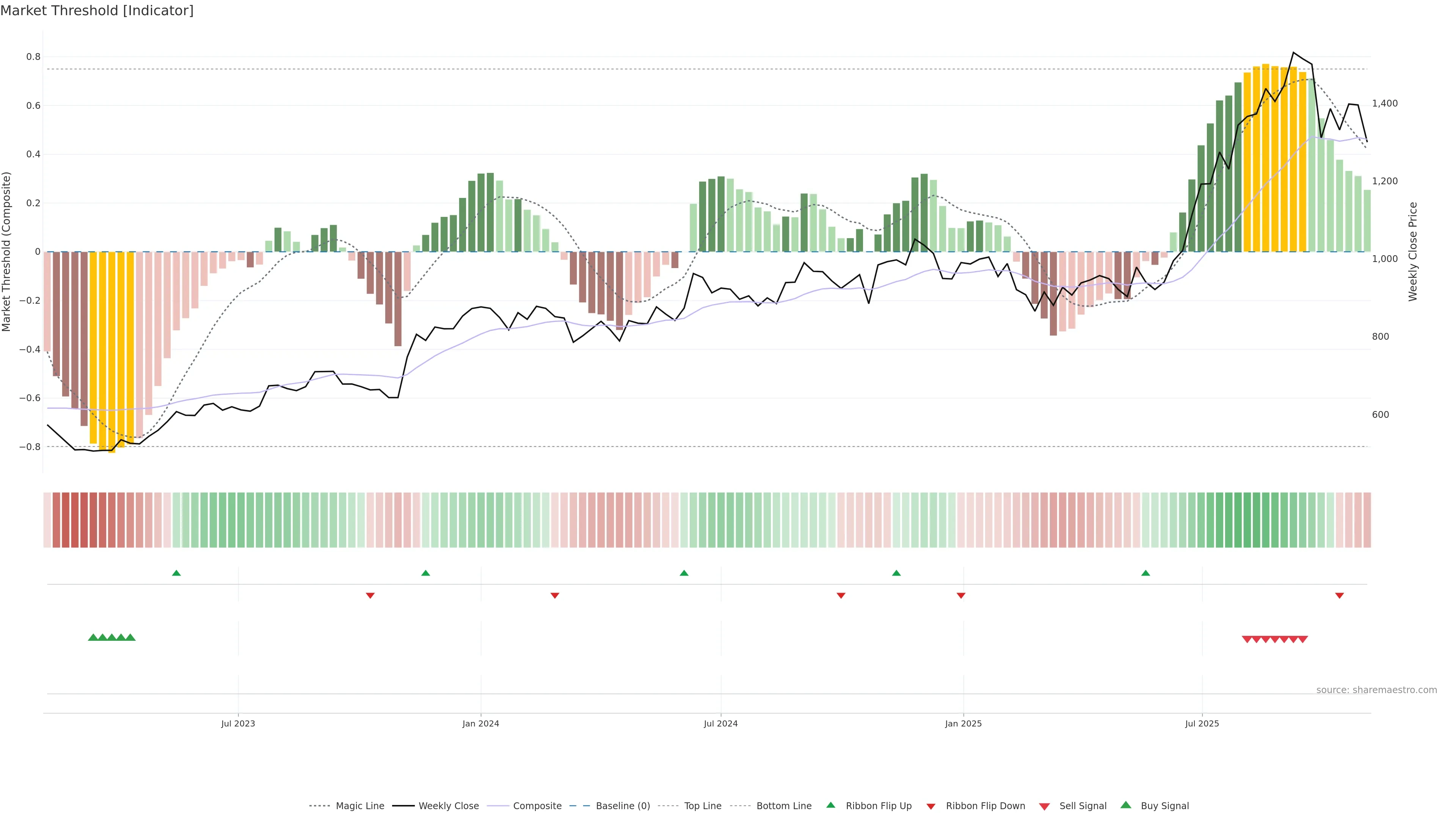1456x819 pixels.
Task: Click the Weekly Close Price axis title
Action: coord(1413,251)
